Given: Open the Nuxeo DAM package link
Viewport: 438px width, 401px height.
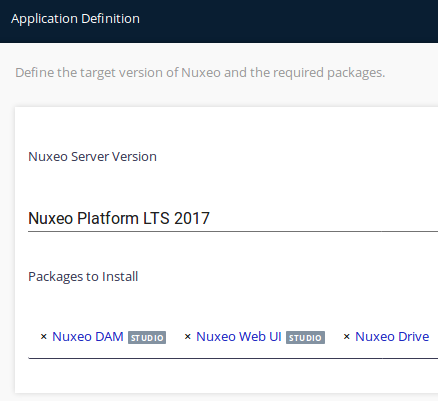Looking at the screenshot, I should pos(88,337).
